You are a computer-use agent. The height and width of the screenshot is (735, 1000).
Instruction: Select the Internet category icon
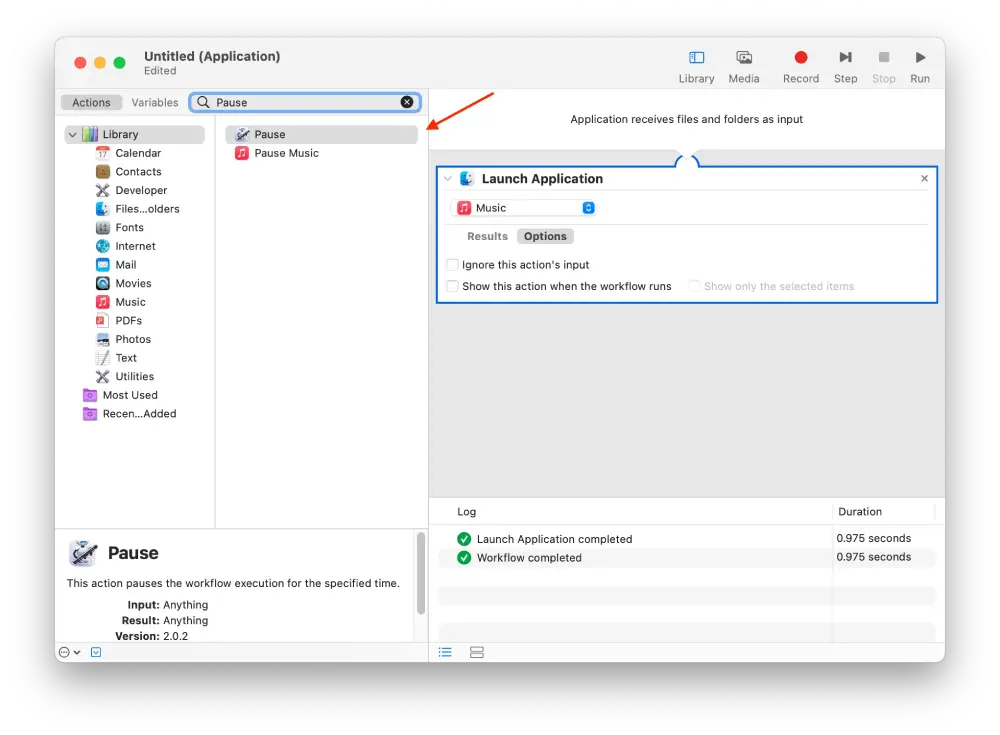click(x=103, y=246)
